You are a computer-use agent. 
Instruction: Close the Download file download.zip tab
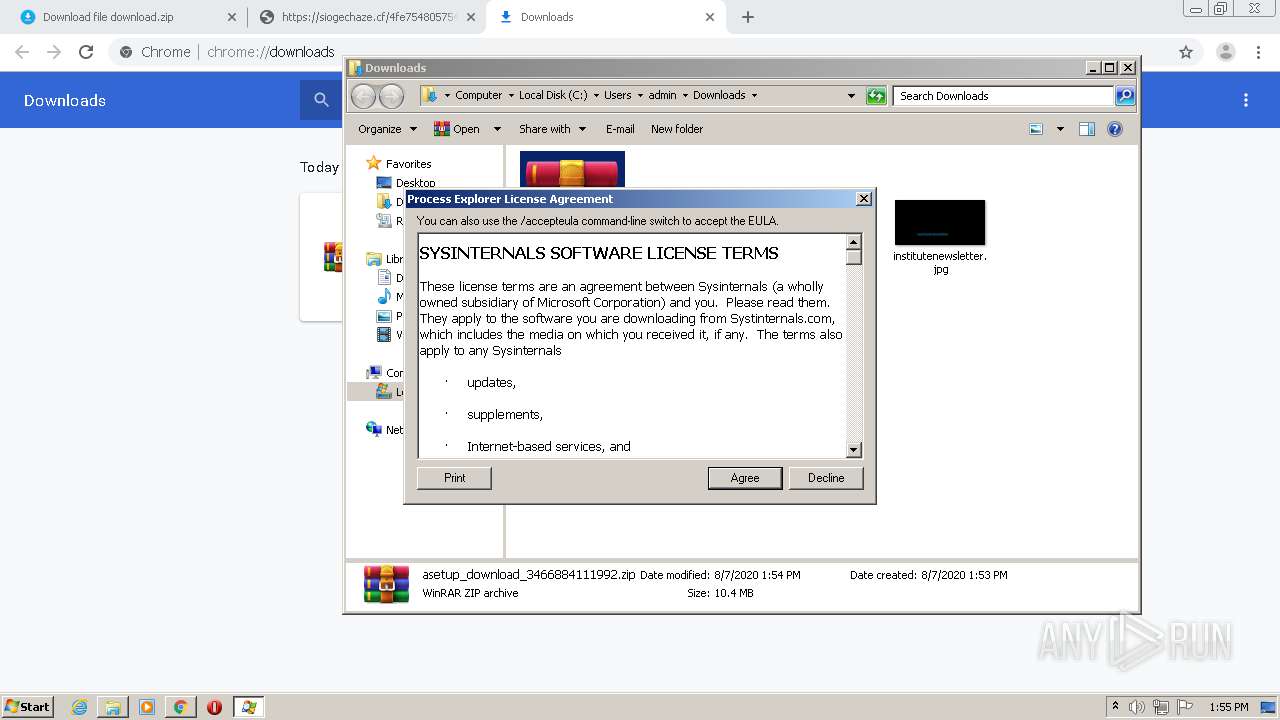[232, 17]
